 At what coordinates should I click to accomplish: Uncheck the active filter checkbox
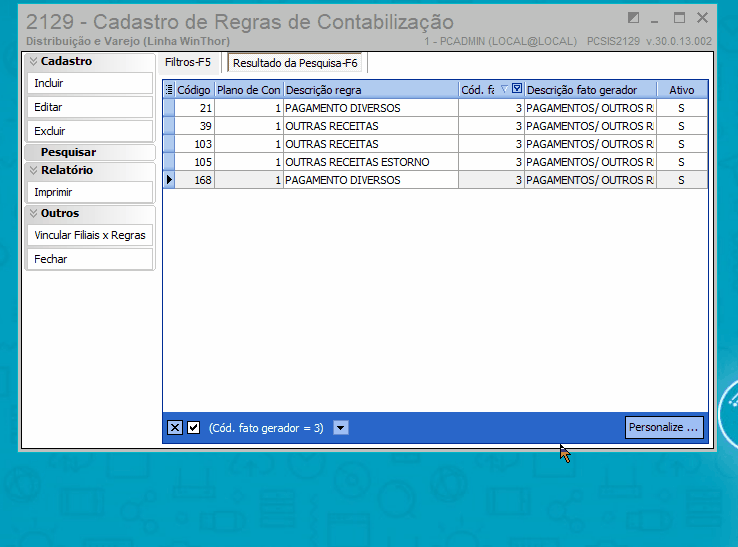(193, 427)
